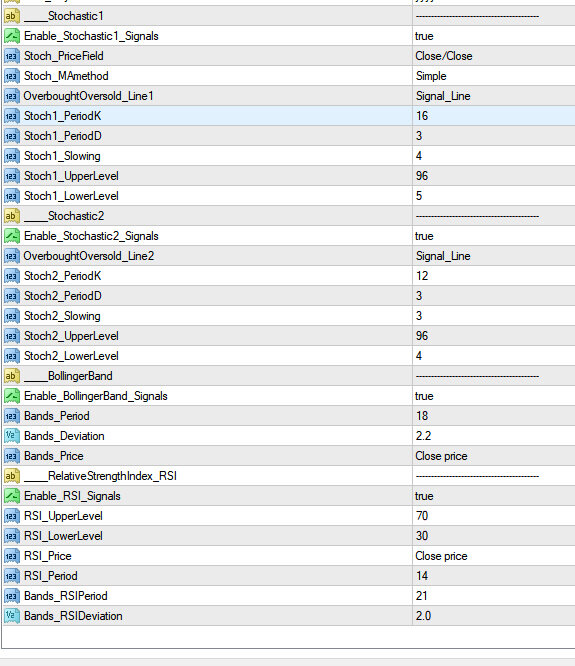Click the Stoch1_LowerLevel value 5
Image resolution: width=575 pixels, height=666 pixels.
pos(419,196)
